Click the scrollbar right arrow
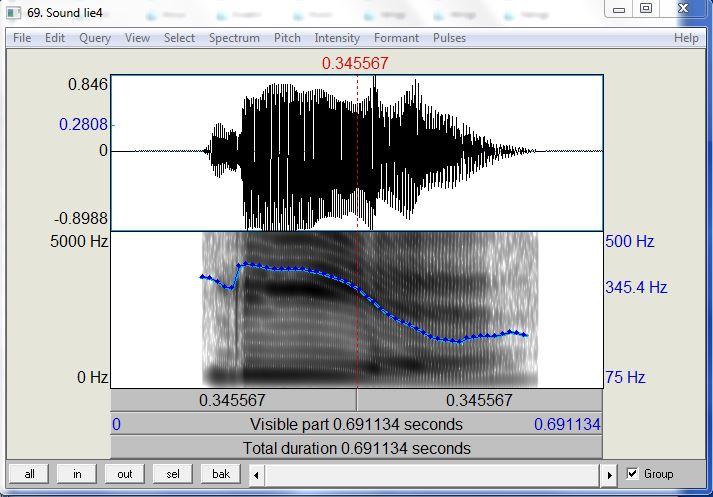The height and width of the screenshot is (497, 713). coord(609,475)
